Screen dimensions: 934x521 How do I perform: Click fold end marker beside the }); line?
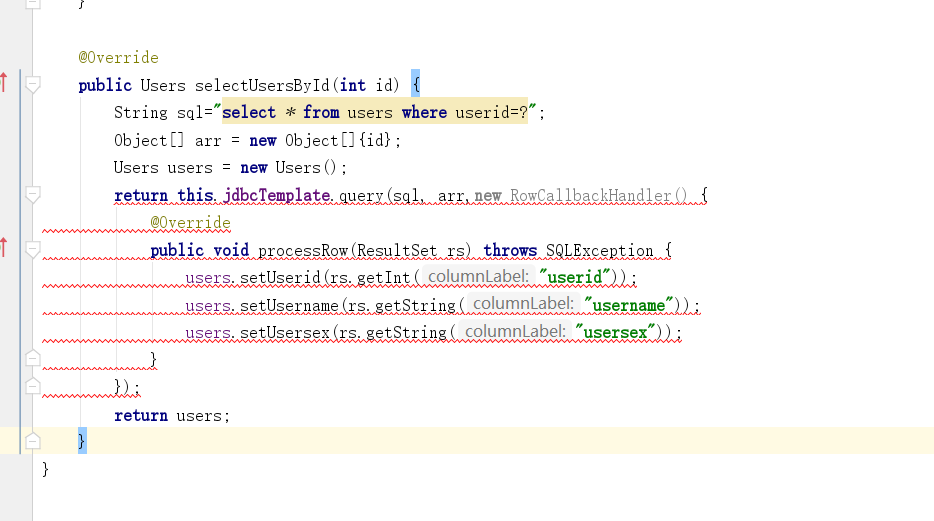(x=33, y=386)
